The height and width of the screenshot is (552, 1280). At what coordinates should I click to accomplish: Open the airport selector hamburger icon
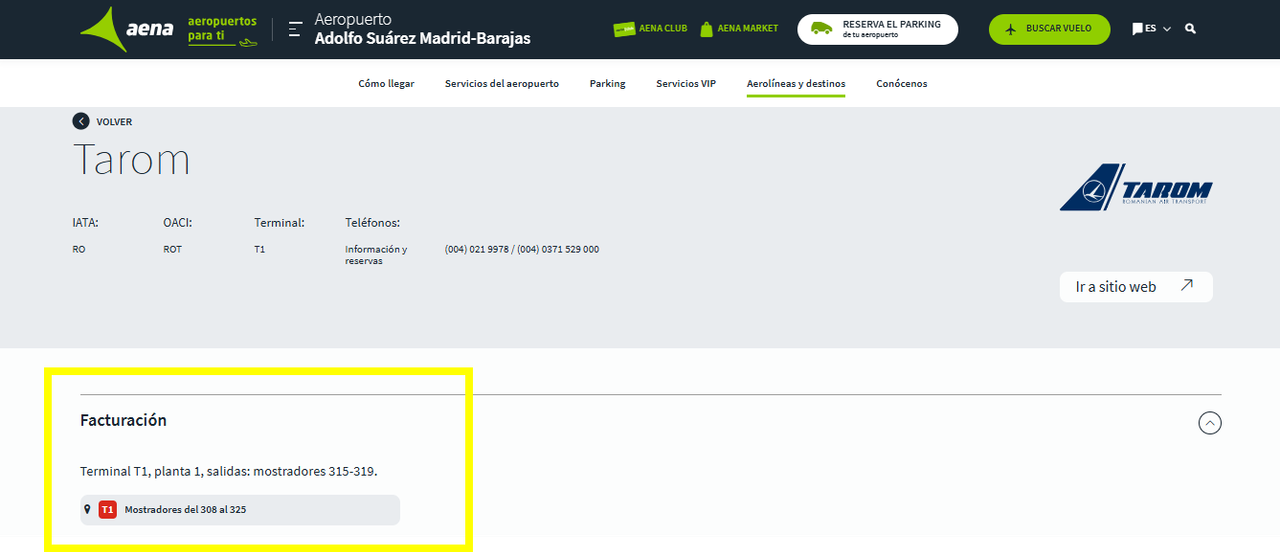pyautogui.click(x=295, y=29)
